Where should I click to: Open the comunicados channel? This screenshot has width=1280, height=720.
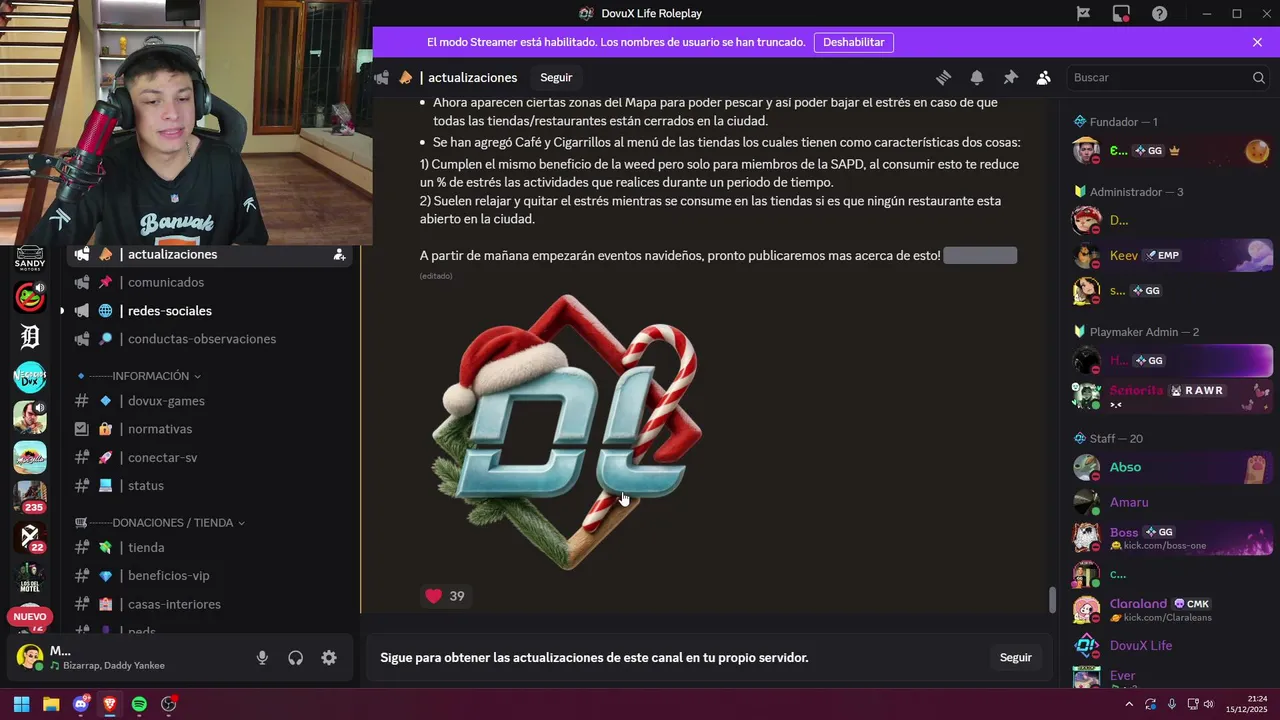click(x=210, y=283)
